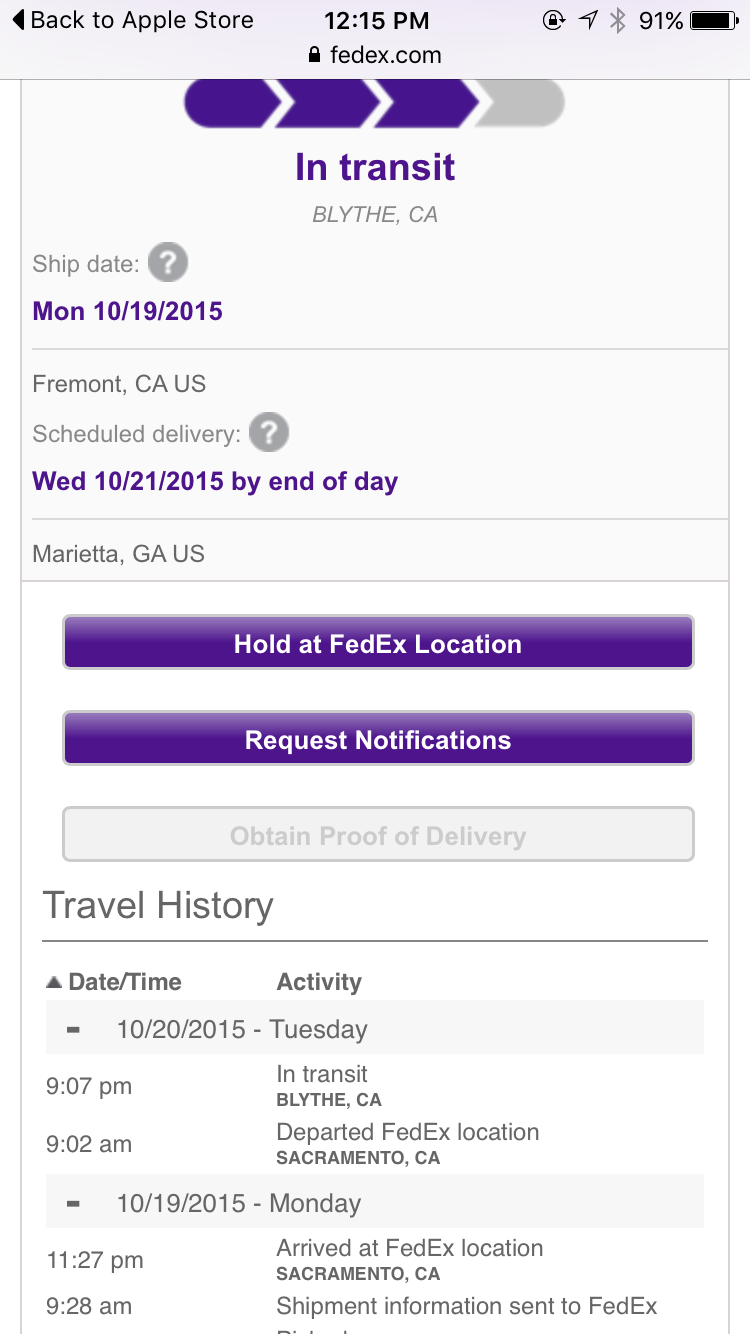Tap Ship date help question mark icon
750x1334 pixels.
coord(168,264)
